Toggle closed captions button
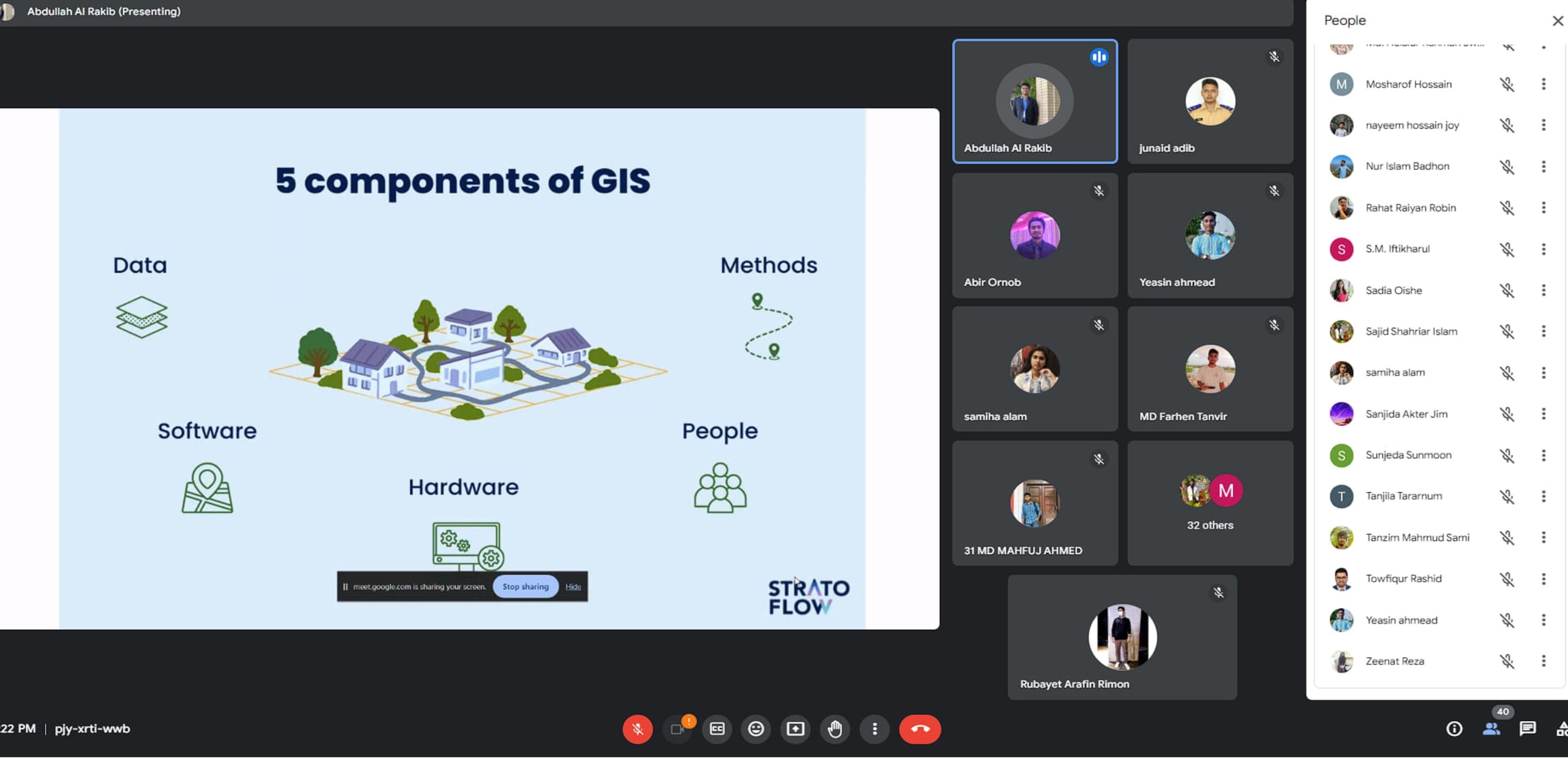The width and height of the screenshot is (1568, 758). click(x=717, y=729)
